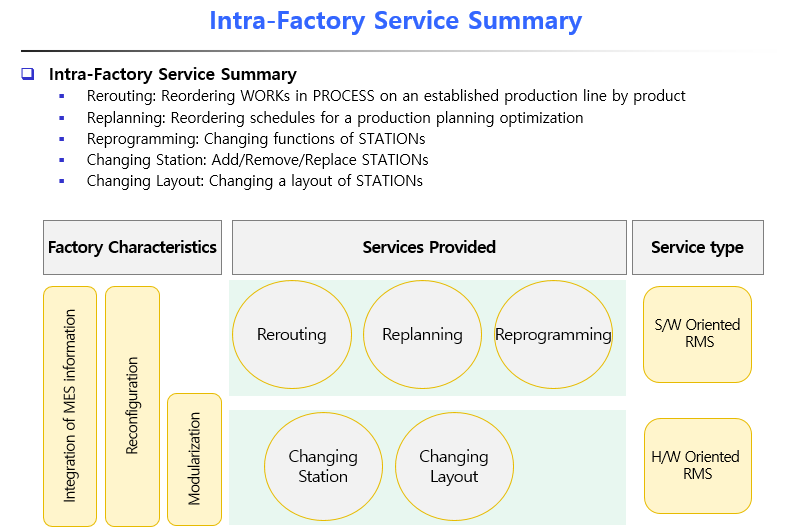Click the Intra-Factory Service Summary slide title
The height and width of the screenshot is (531, 805).
pos(395,21)
